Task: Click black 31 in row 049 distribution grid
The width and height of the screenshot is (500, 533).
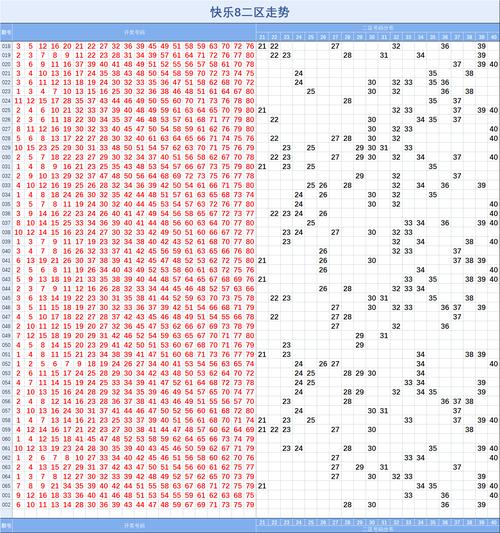Action: tap(384, 336)
